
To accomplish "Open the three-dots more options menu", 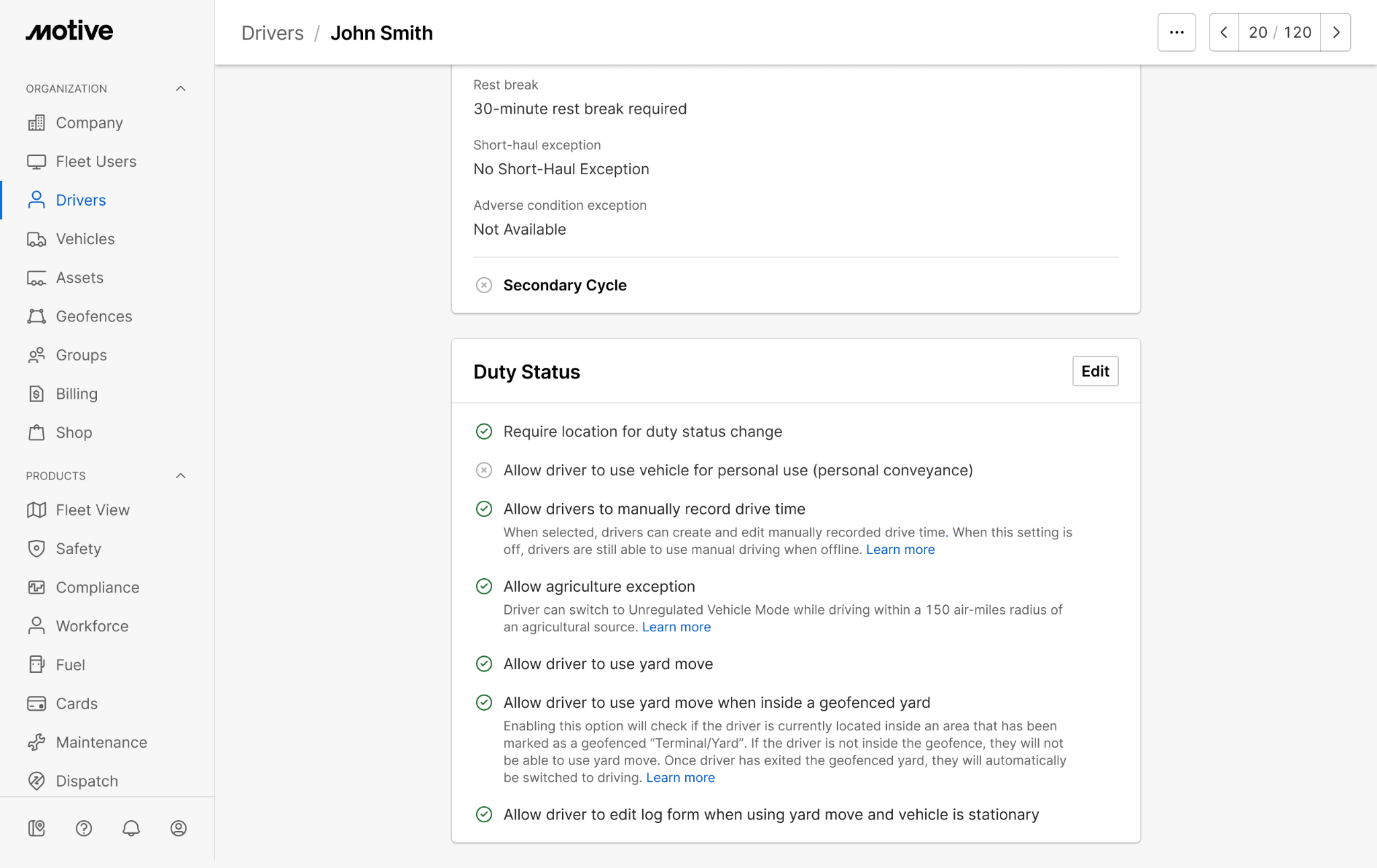I will point(1177,32).
